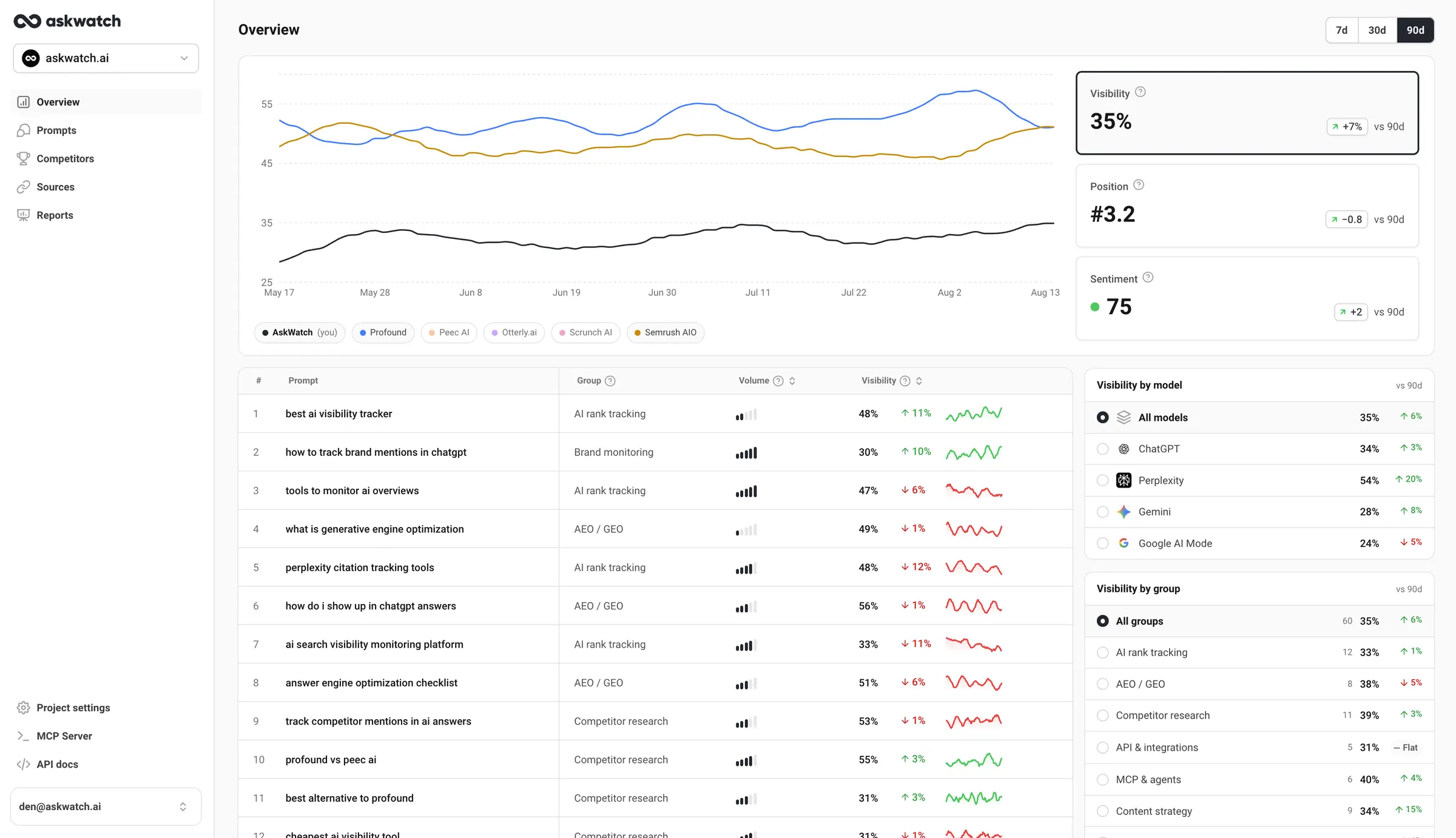The image size is (1456, 838).
Task: Open prompt 'how to track brand mentions in chatgpt'
Action: pyautogui.click(x=376, y=452)
